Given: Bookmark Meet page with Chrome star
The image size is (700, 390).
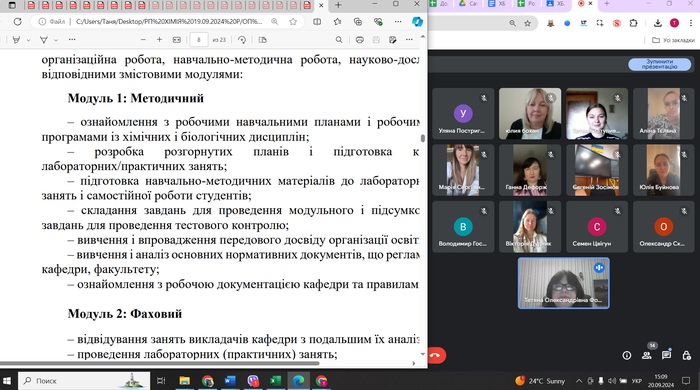Looking at the screenshot, I should click(x=528, y=23).
